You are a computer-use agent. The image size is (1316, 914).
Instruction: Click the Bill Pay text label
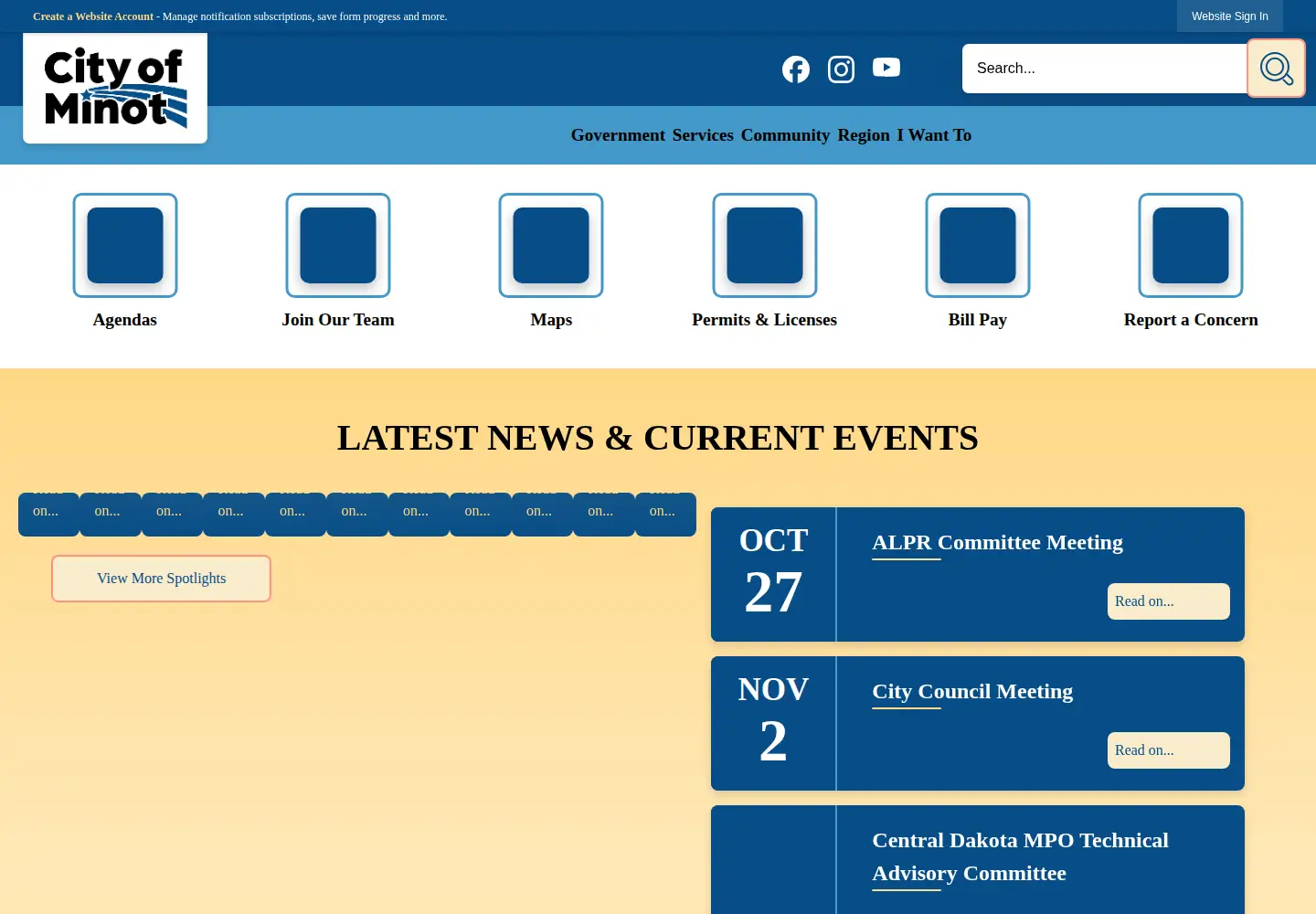click(x=978, y=320)
